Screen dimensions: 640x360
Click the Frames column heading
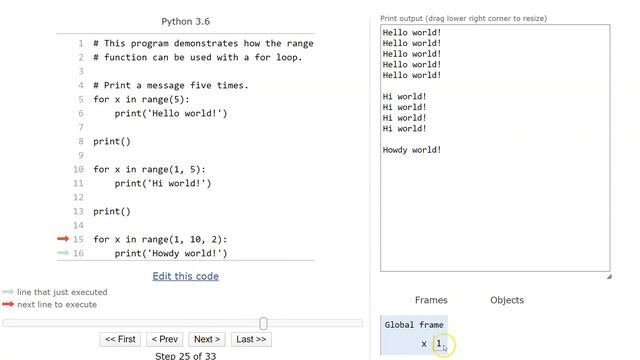[x=431, y=300]
